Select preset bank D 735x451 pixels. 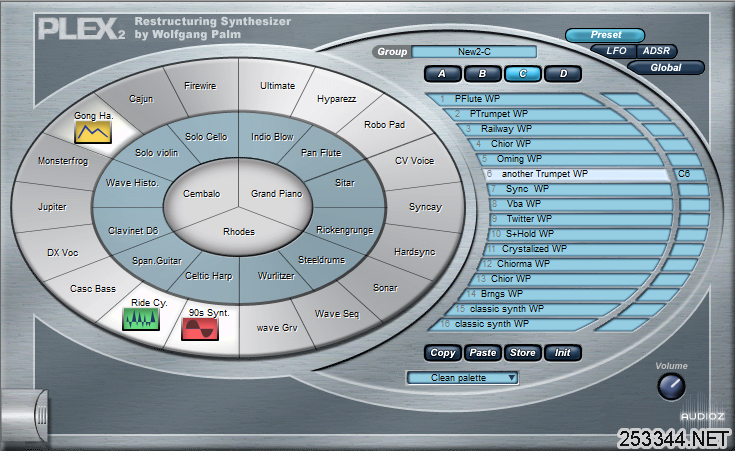[x=563, y=74]
